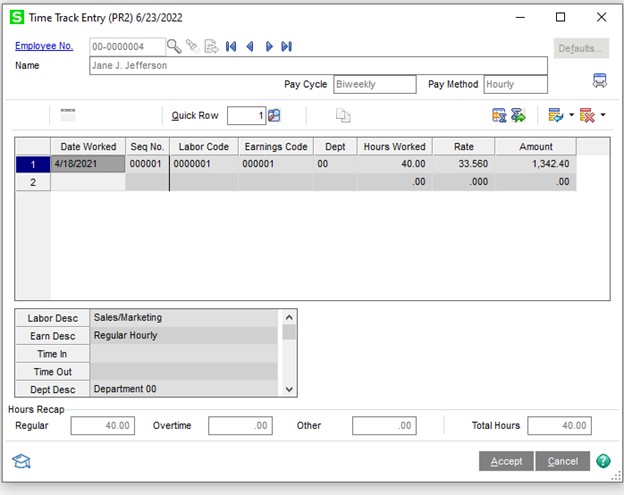Click the Pay Method field

[x=515, y=84]
